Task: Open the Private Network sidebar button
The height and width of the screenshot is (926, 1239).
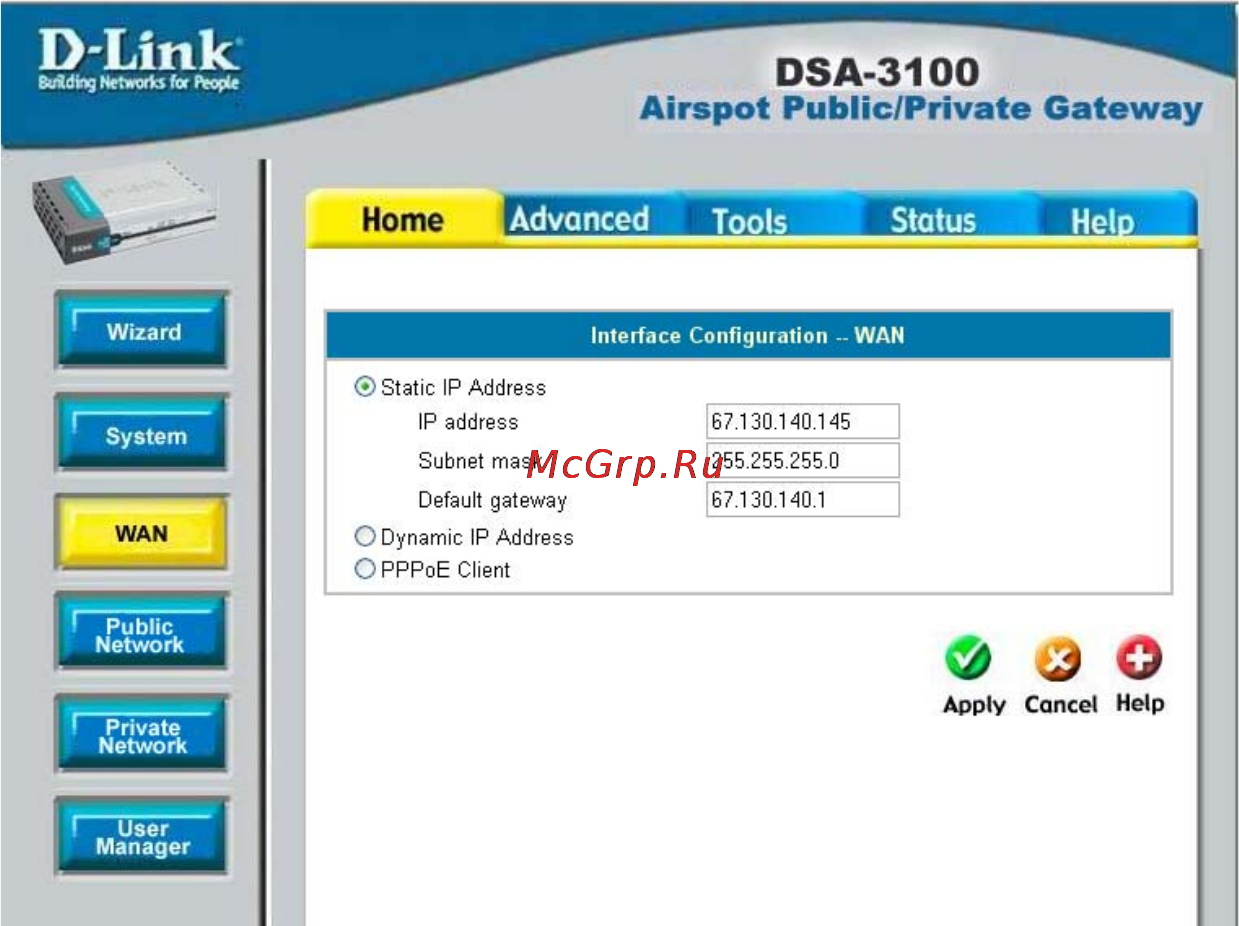Action: pyautogui.click(x=142, y=736)
